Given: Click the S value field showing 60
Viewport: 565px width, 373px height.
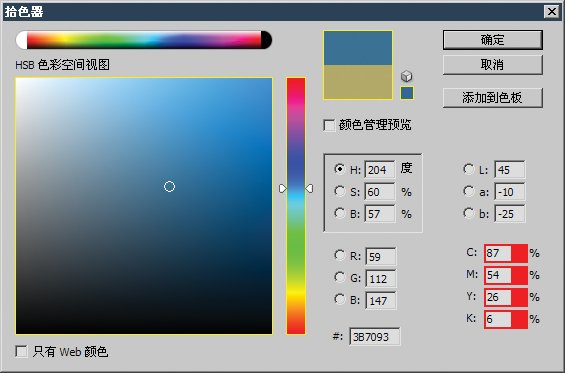Looking at the screenshot, I should [380, 192].
